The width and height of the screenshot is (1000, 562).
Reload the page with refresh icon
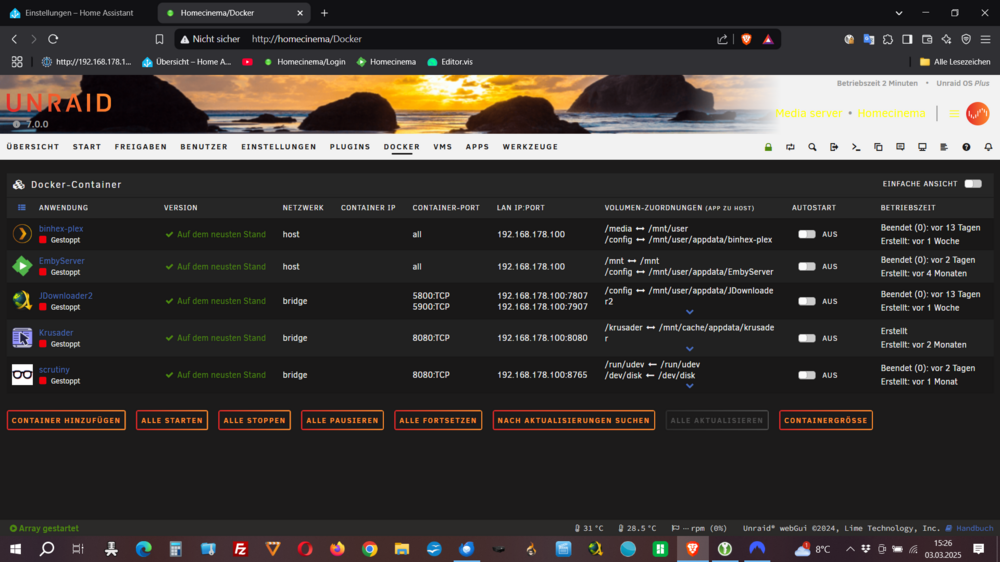point(53,39)
